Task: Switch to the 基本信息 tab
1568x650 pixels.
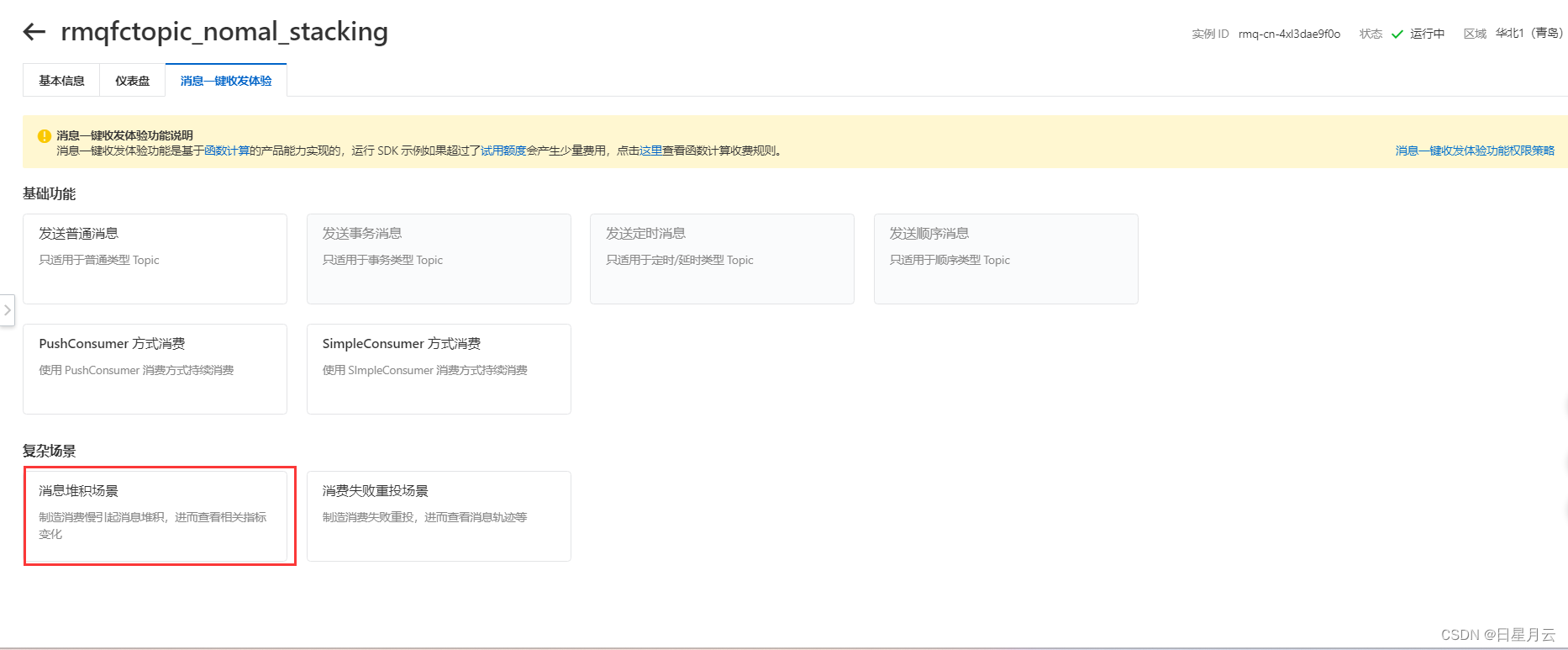Action: point(61,81)
